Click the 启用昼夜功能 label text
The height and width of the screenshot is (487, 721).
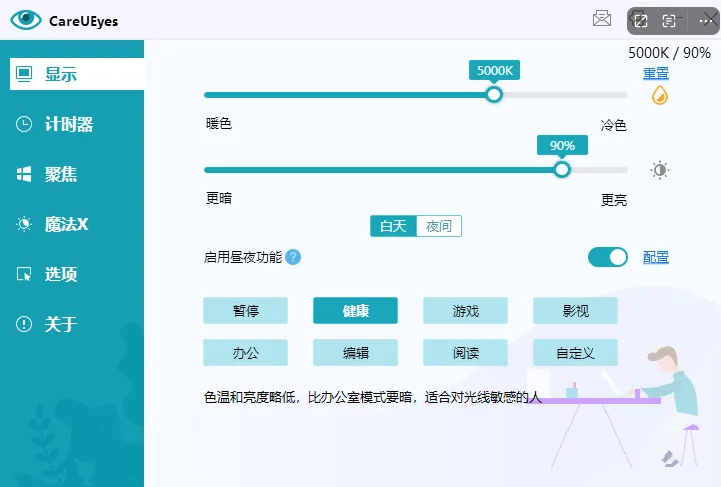coord(243,257)
